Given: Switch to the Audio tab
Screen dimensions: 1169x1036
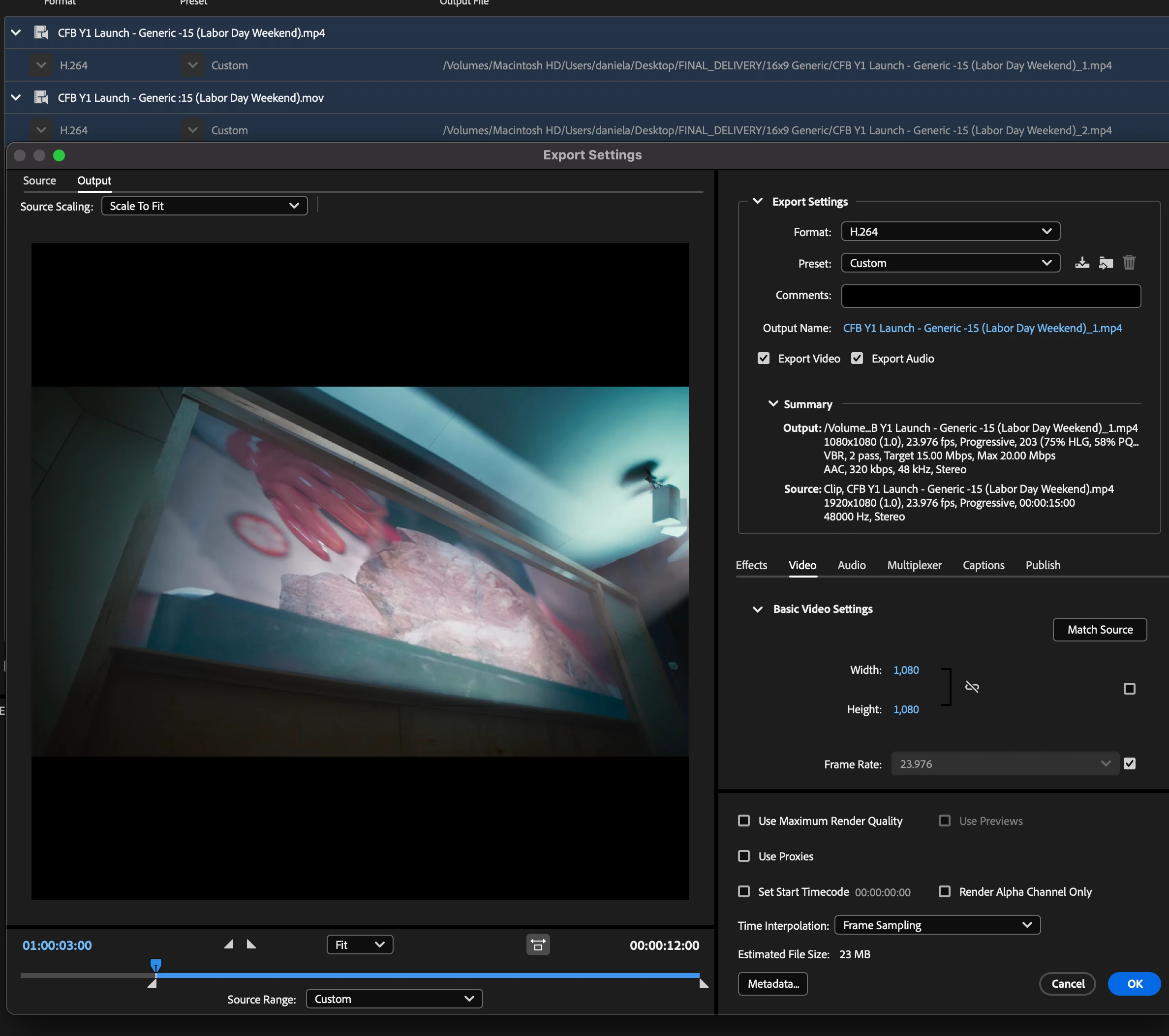Looking at the screenshot, I should 851,565.
